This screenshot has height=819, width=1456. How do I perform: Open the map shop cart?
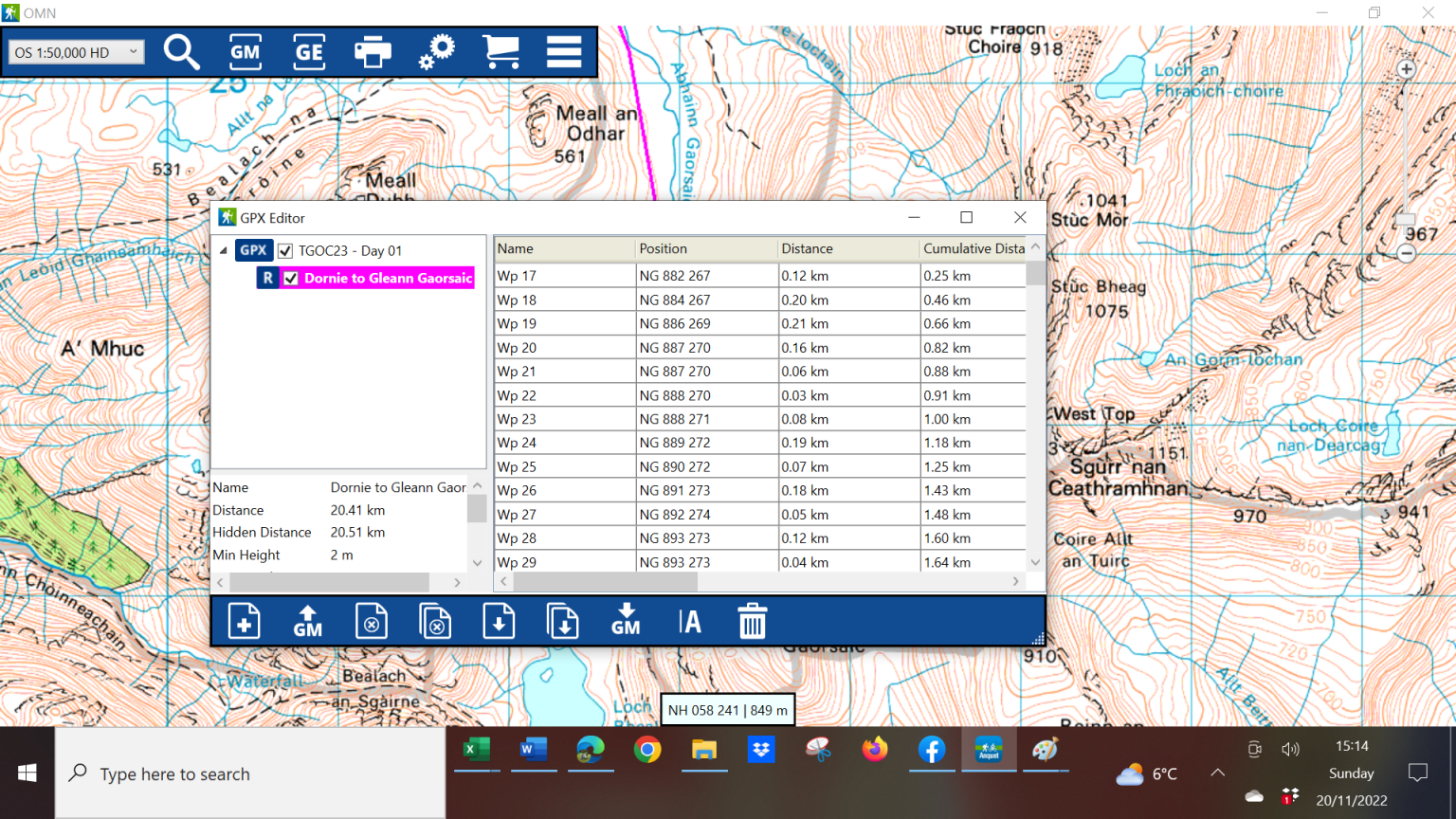click(500, 52)
